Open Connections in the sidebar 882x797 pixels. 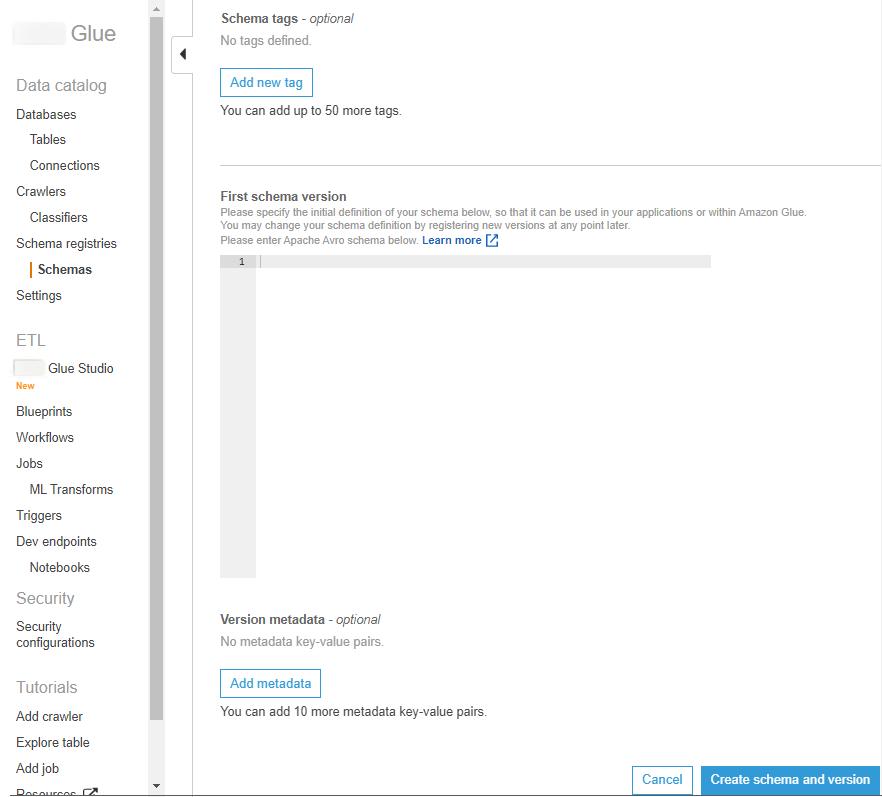(x=65, y=166)
